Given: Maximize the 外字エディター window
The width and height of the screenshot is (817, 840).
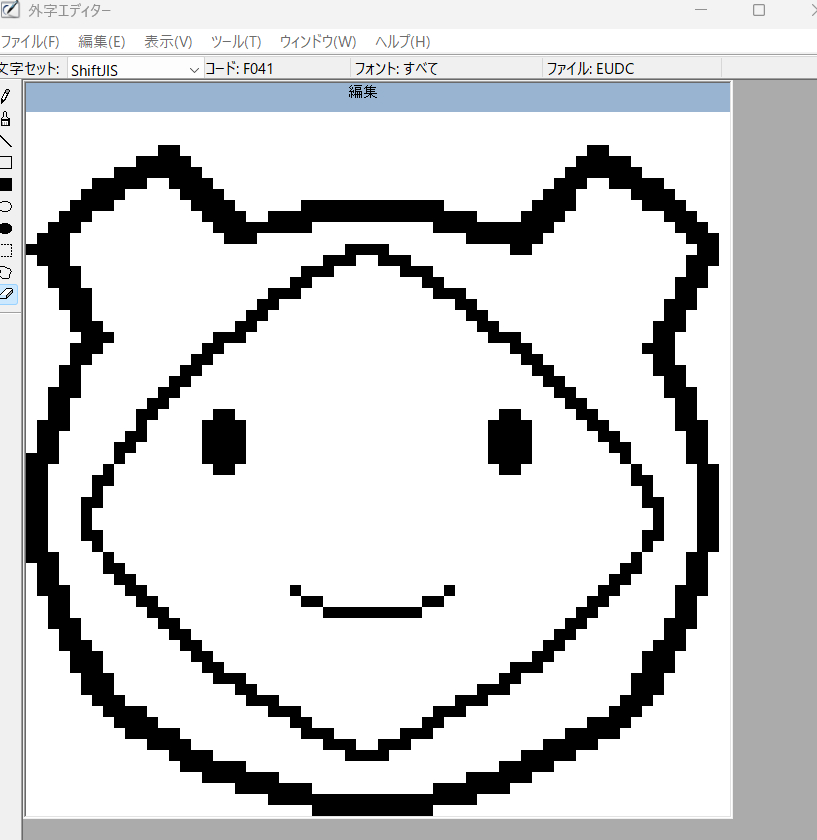Looking at the screenshot, I should [x=759, y=10].
